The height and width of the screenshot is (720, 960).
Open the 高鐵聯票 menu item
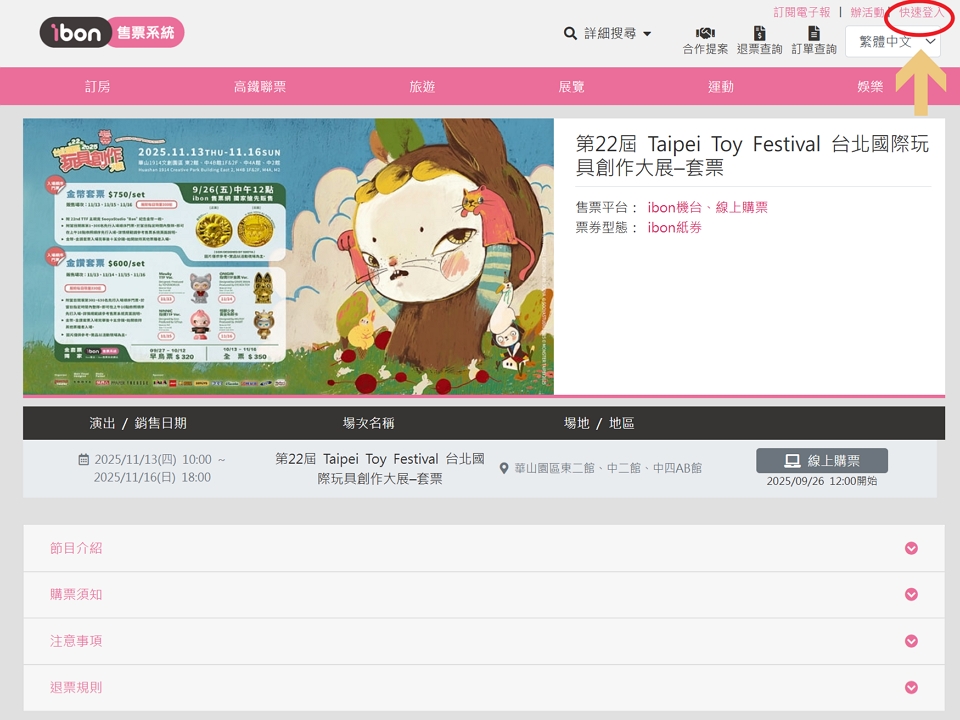click(260, 86)
